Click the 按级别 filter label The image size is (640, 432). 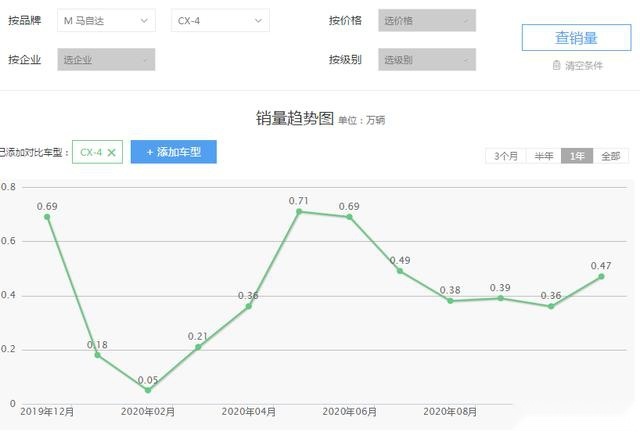(x=345, y=60)
